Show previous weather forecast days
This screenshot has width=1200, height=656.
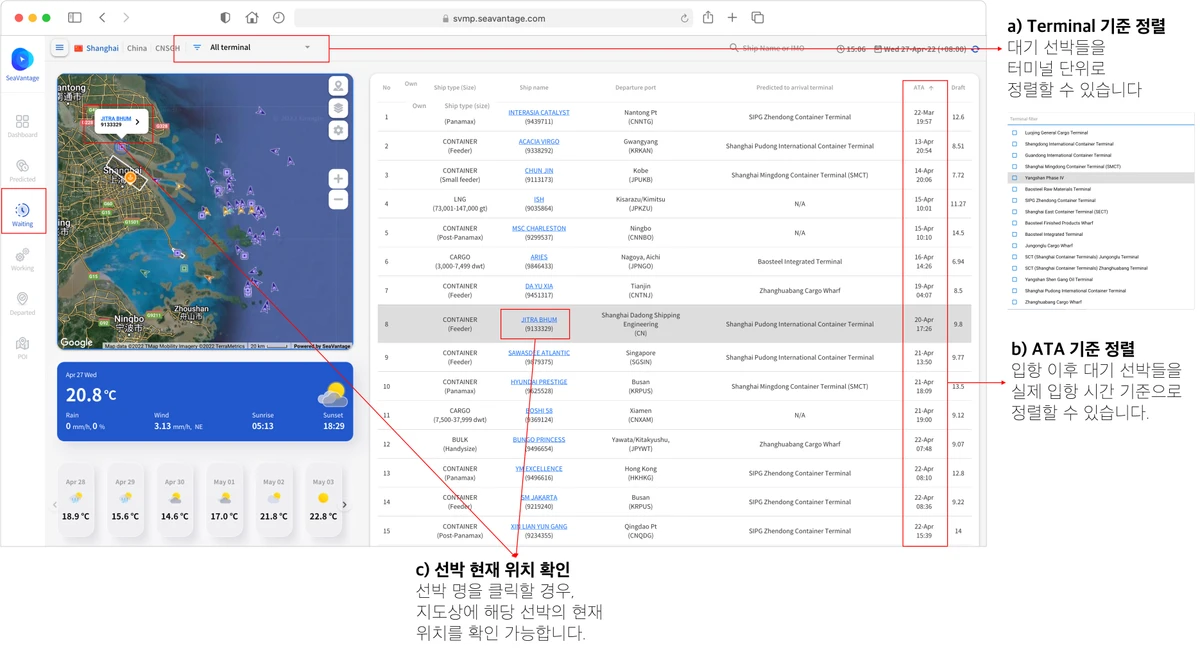(x=54, y=505)
